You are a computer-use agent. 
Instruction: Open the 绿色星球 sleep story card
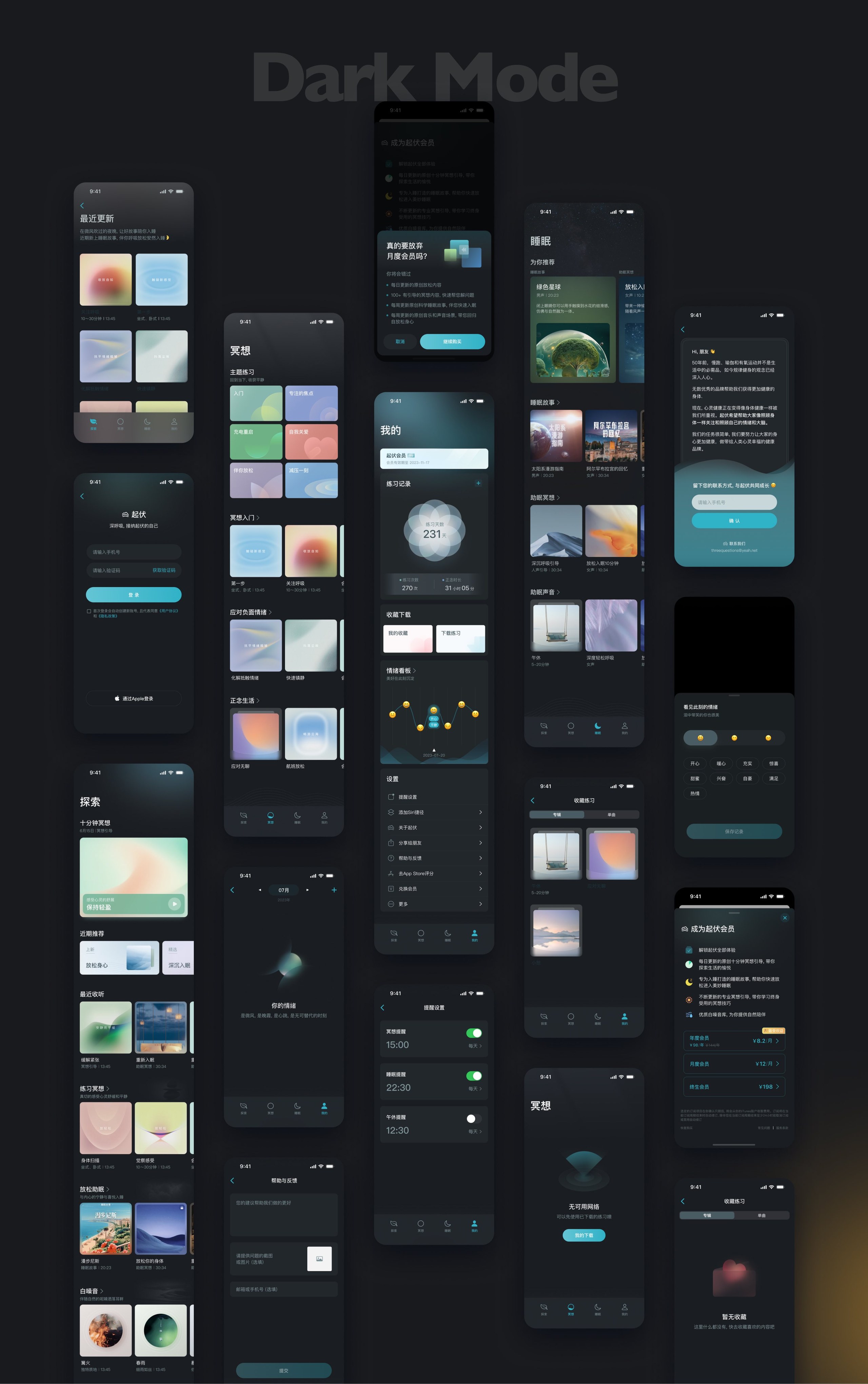pos(573,330)
